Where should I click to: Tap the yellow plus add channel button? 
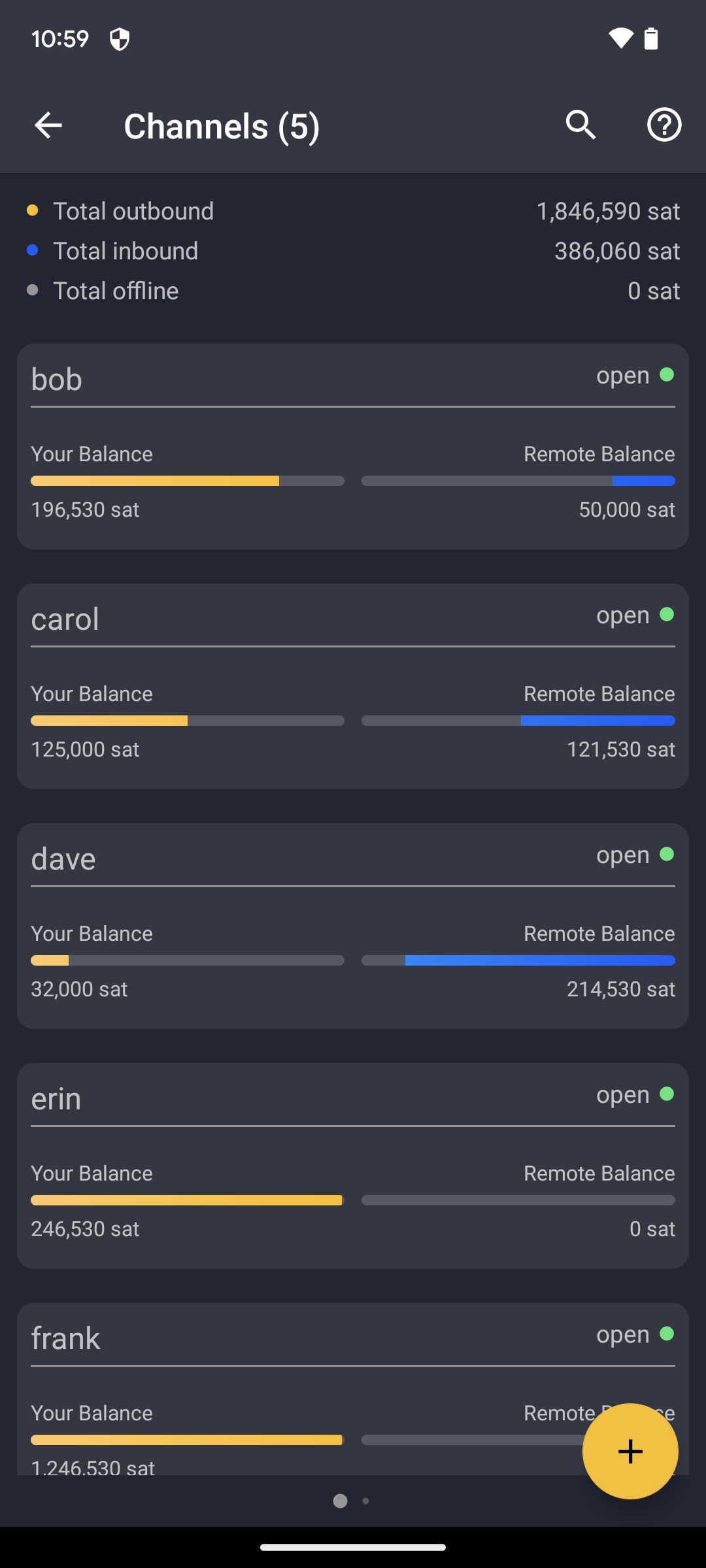[x=630, y=1451]
